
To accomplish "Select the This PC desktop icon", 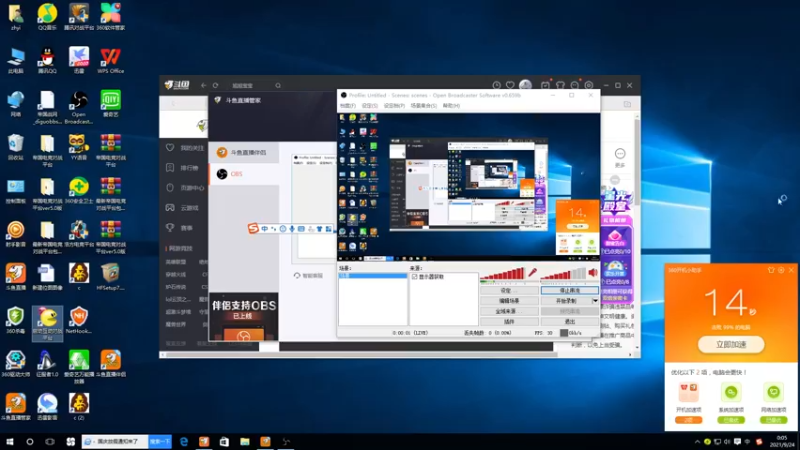I will click(x=15, y=61).
